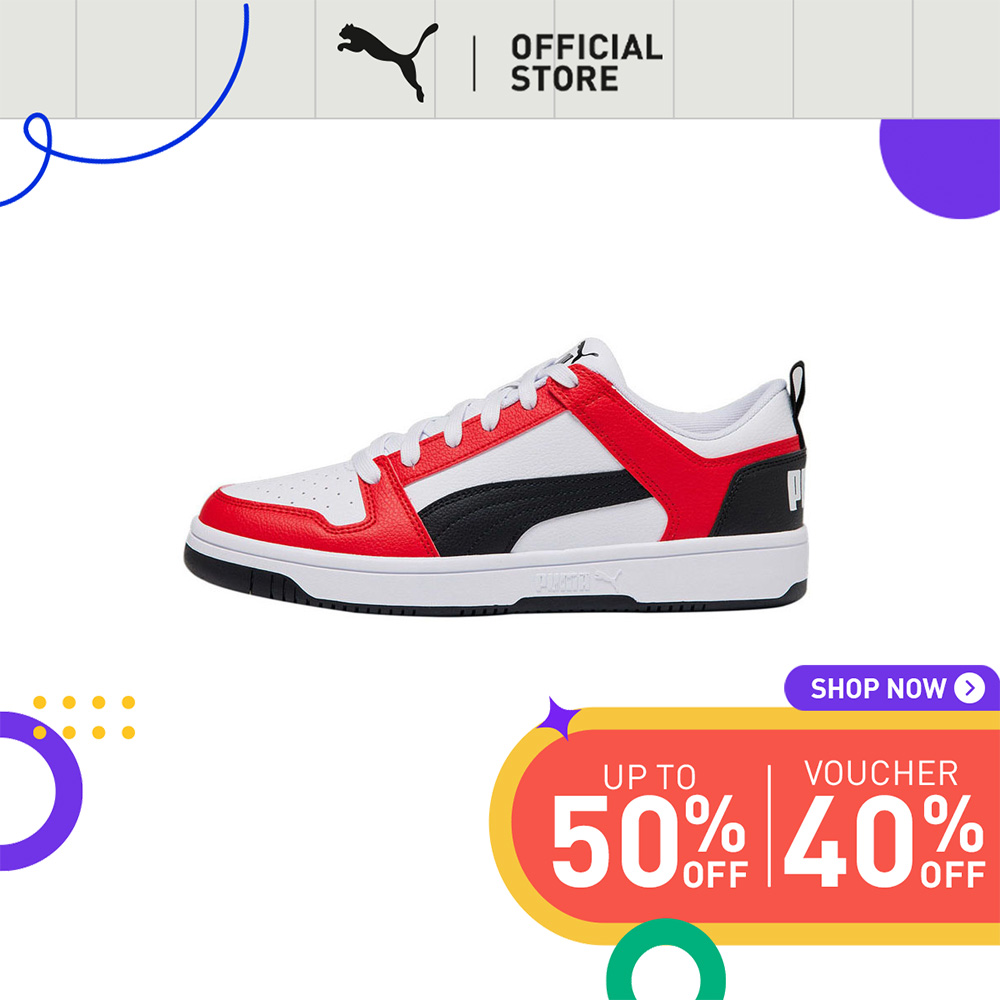Screen dimensions: 1000x1000
Task: Click the purple sparkle star icon
Action: tap(558, 718)
